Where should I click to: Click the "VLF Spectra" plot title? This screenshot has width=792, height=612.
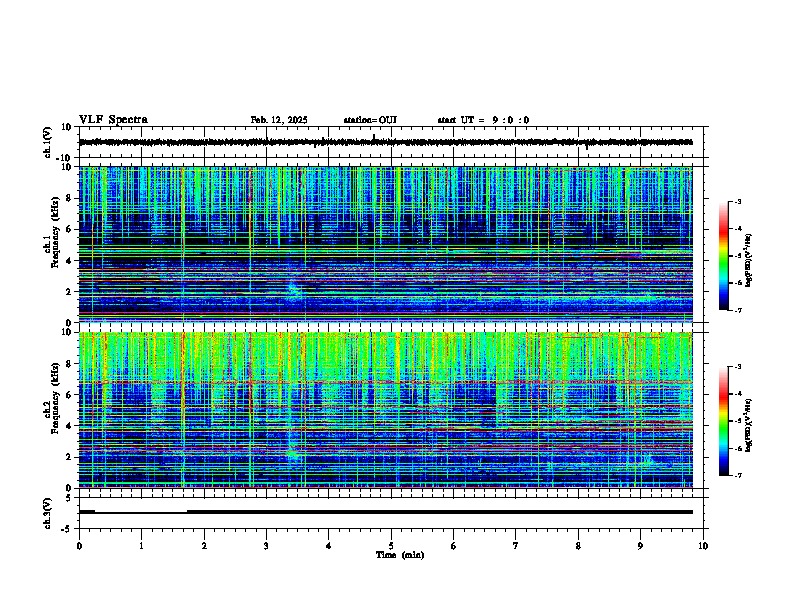(113, 120)
